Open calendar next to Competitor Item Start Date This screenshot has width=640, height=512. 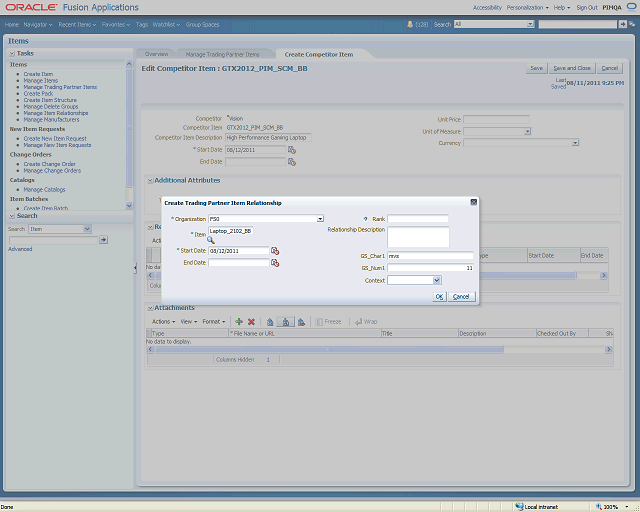(x=292, y=149)
